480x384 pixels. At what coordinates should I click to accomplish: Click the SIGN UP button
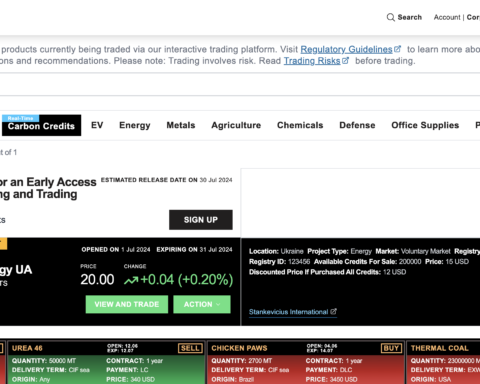point(201,220)
